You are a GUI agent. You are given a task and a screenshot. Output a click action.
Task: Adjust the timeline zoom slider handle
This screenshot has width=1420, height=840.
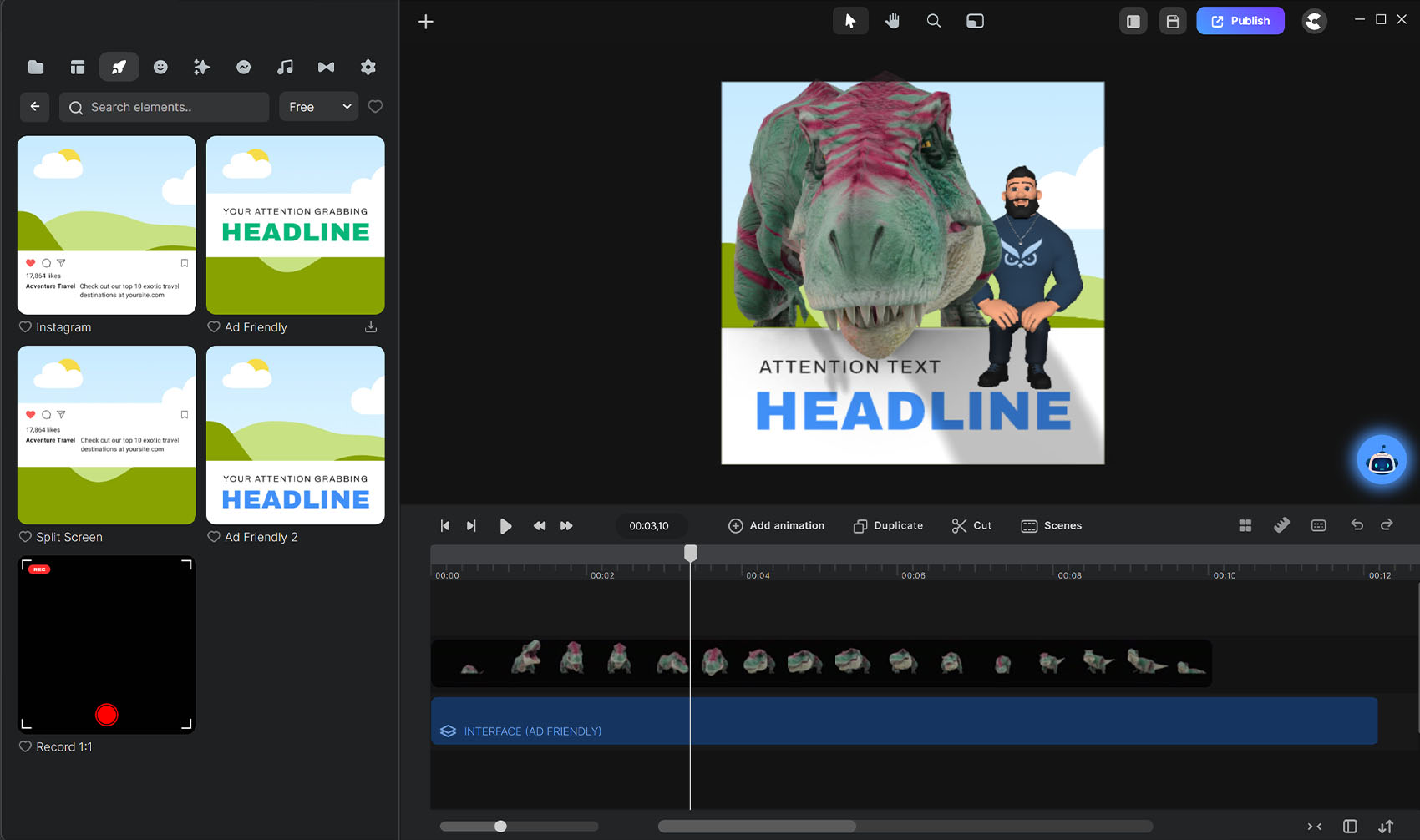(x=500, y=826)
